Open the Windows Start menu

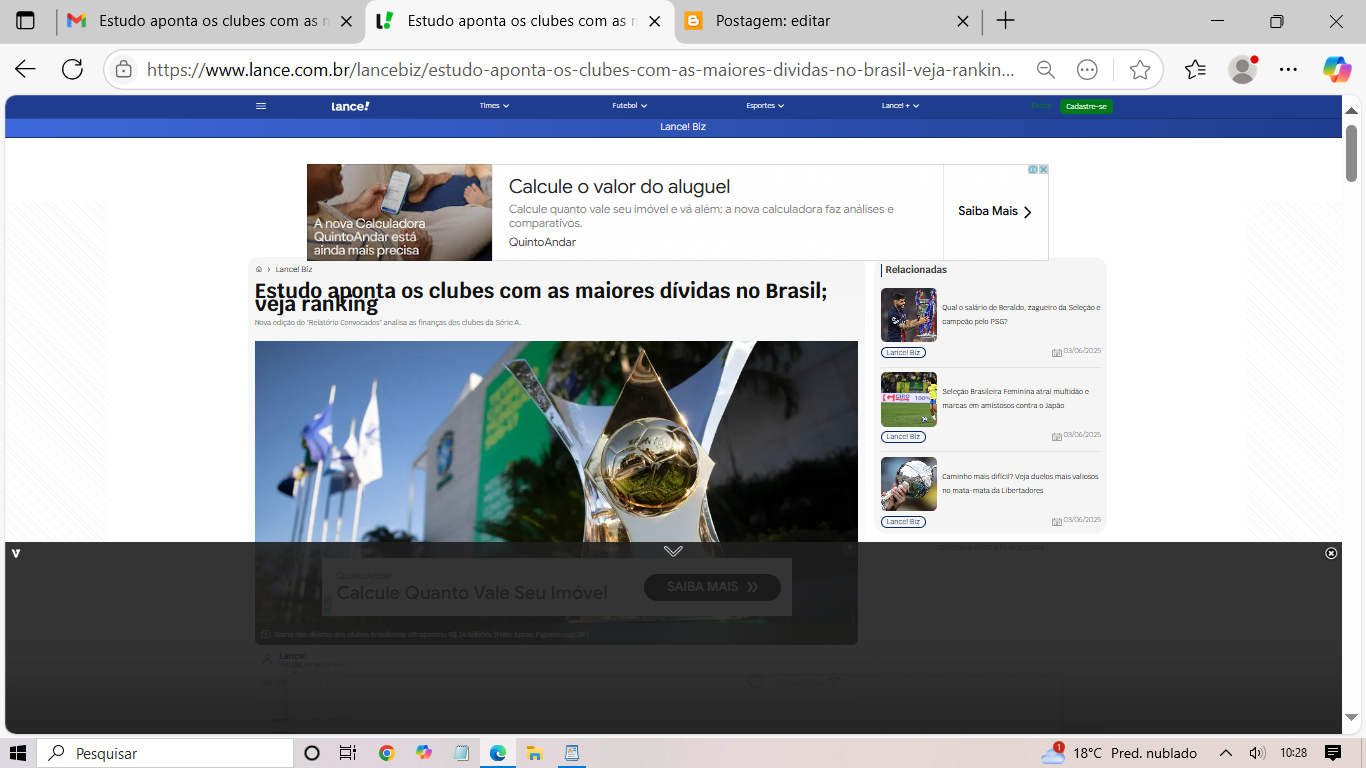[18, 753]
